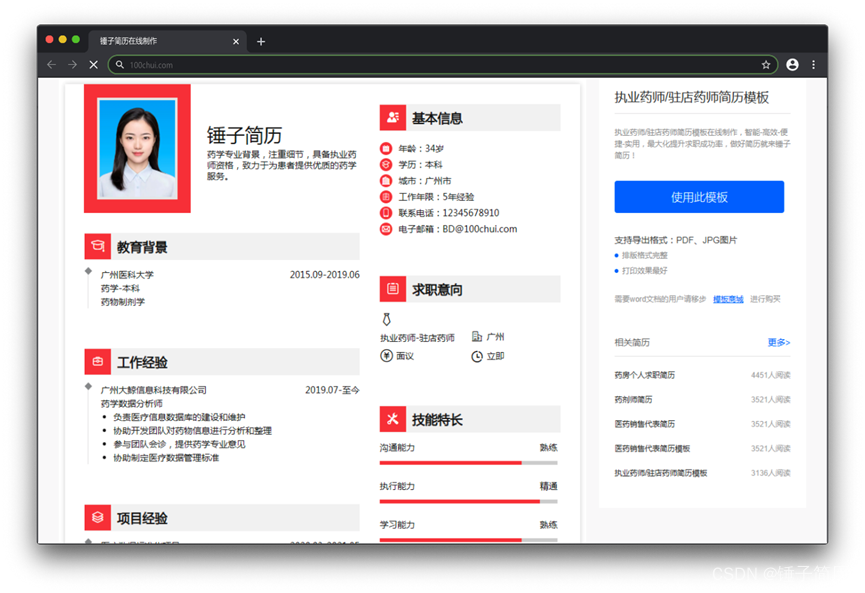
Task: Click the icon beside 工作年限：5年经验
Action: pyautogui.click(x=386, y=197)
